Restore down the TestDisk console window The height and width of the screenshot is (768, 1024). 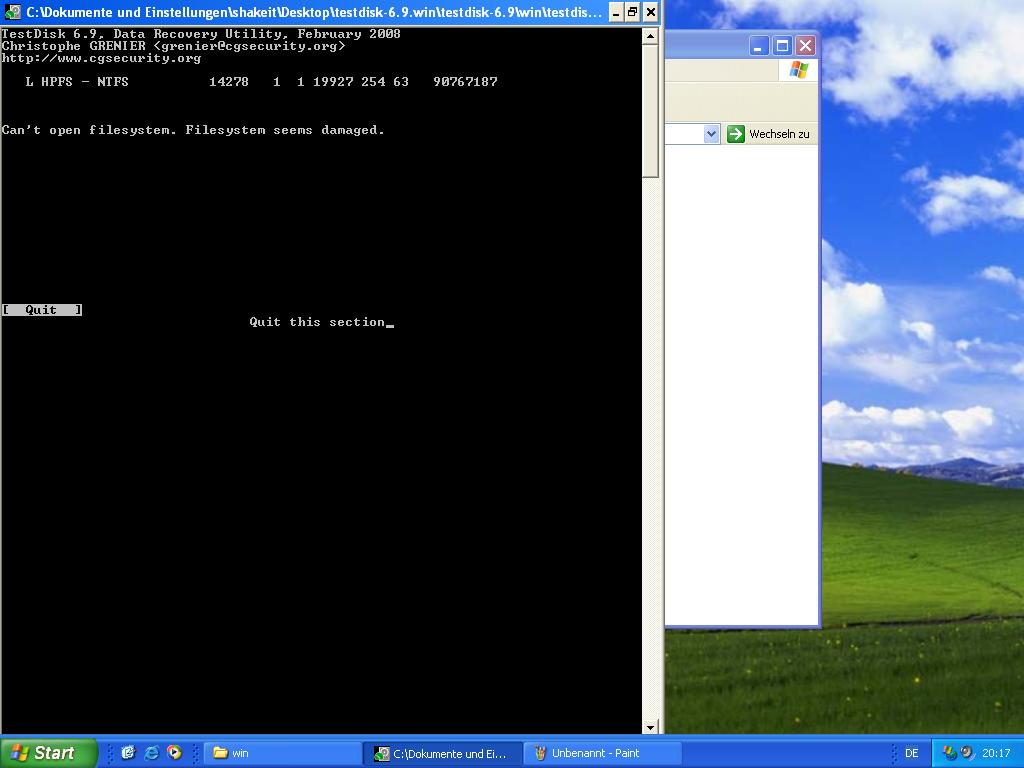click(632, 12)
